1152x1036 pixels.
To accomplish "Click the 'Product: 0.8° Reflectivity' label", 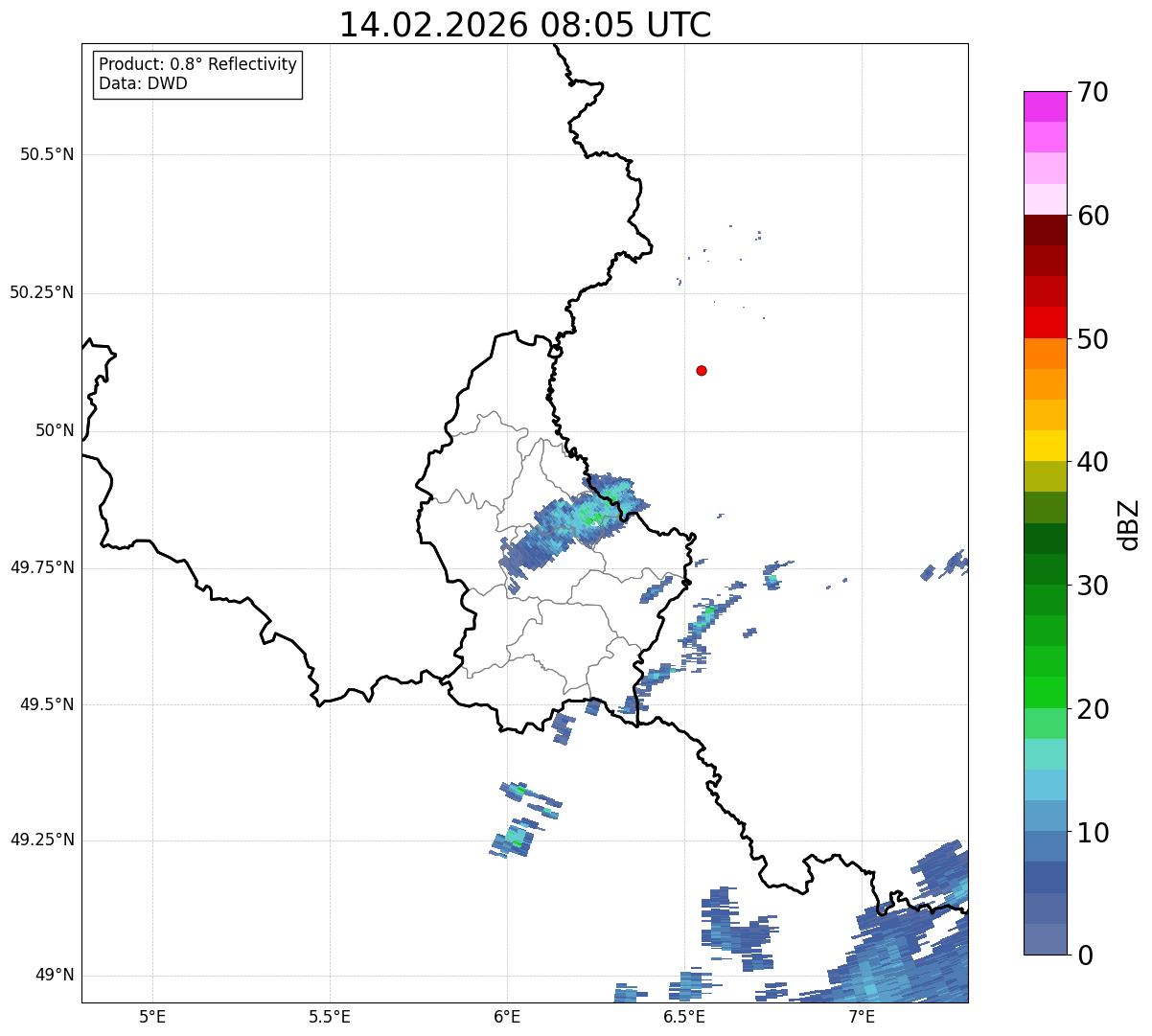I will (198, 64).
